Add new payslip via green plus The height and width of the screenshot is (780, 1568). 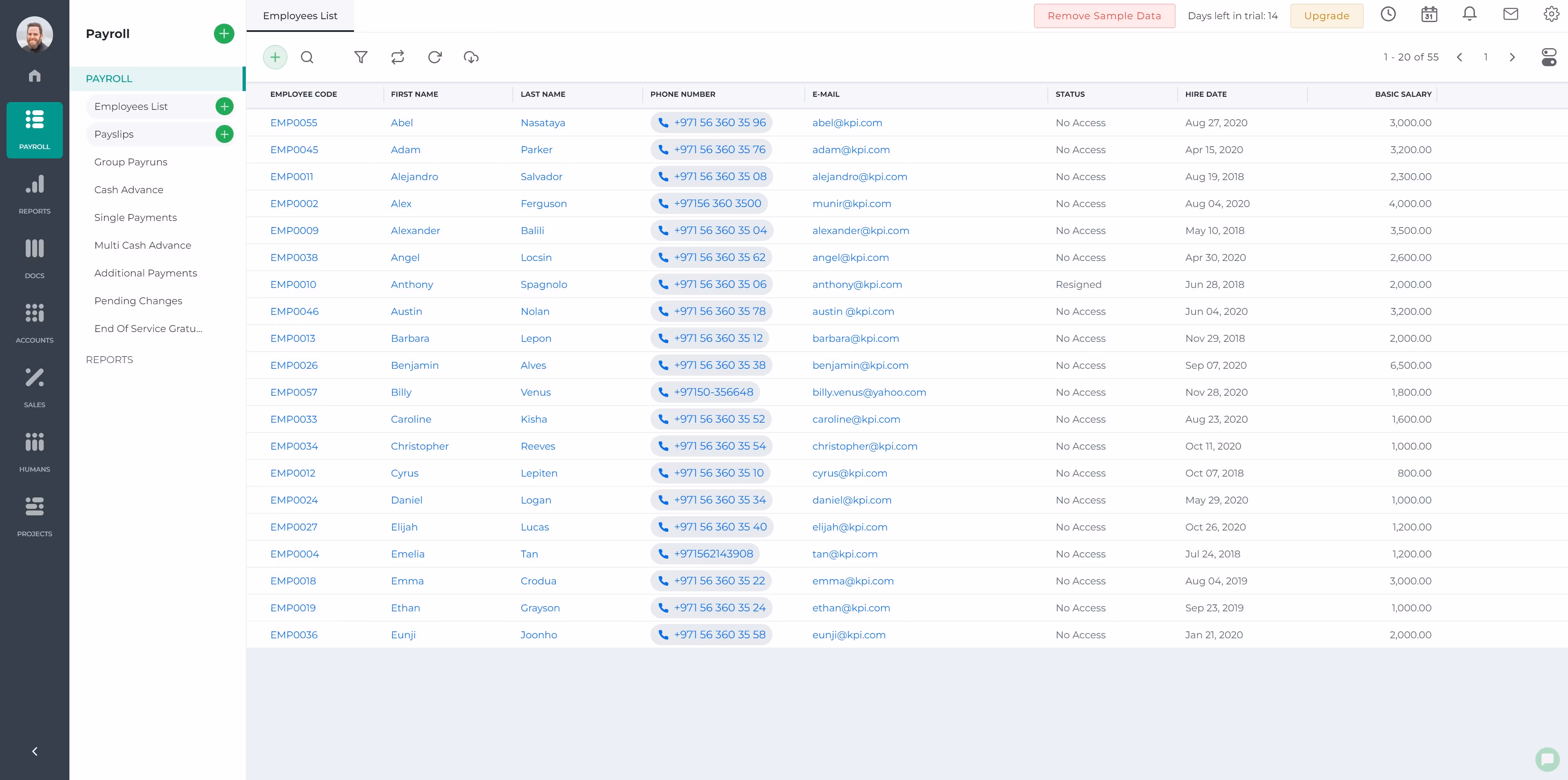(225, 135)
